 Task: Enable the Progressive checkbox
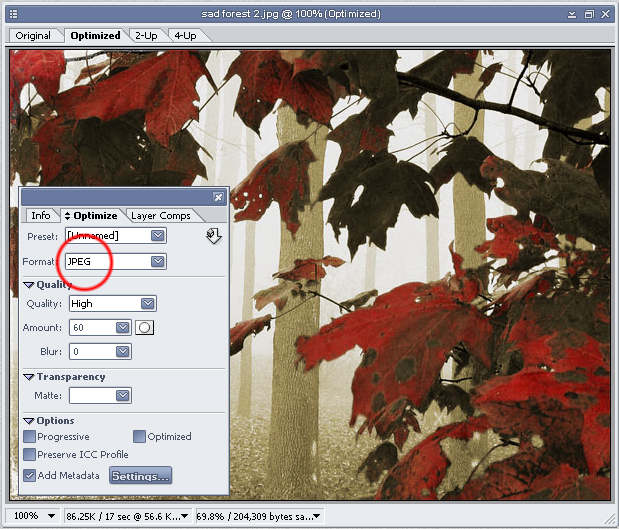point(29,437)
